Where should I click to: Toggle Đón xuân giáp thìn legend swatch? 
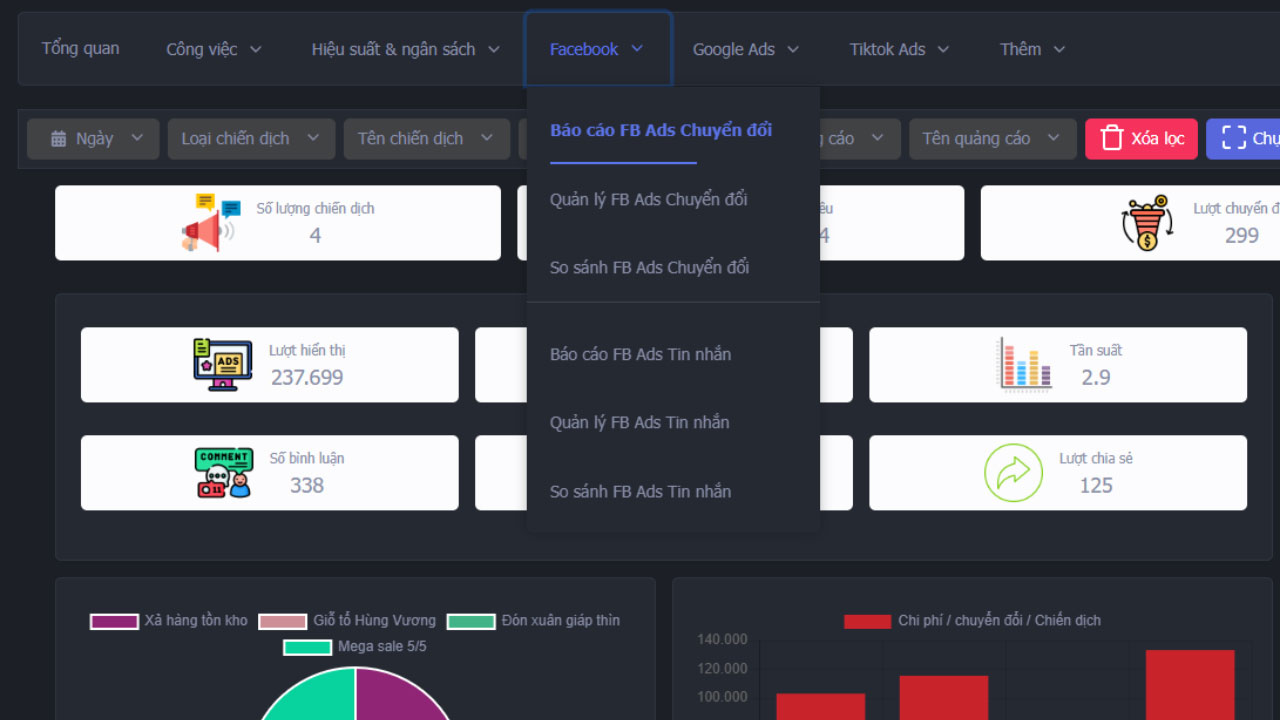(471, 621)
